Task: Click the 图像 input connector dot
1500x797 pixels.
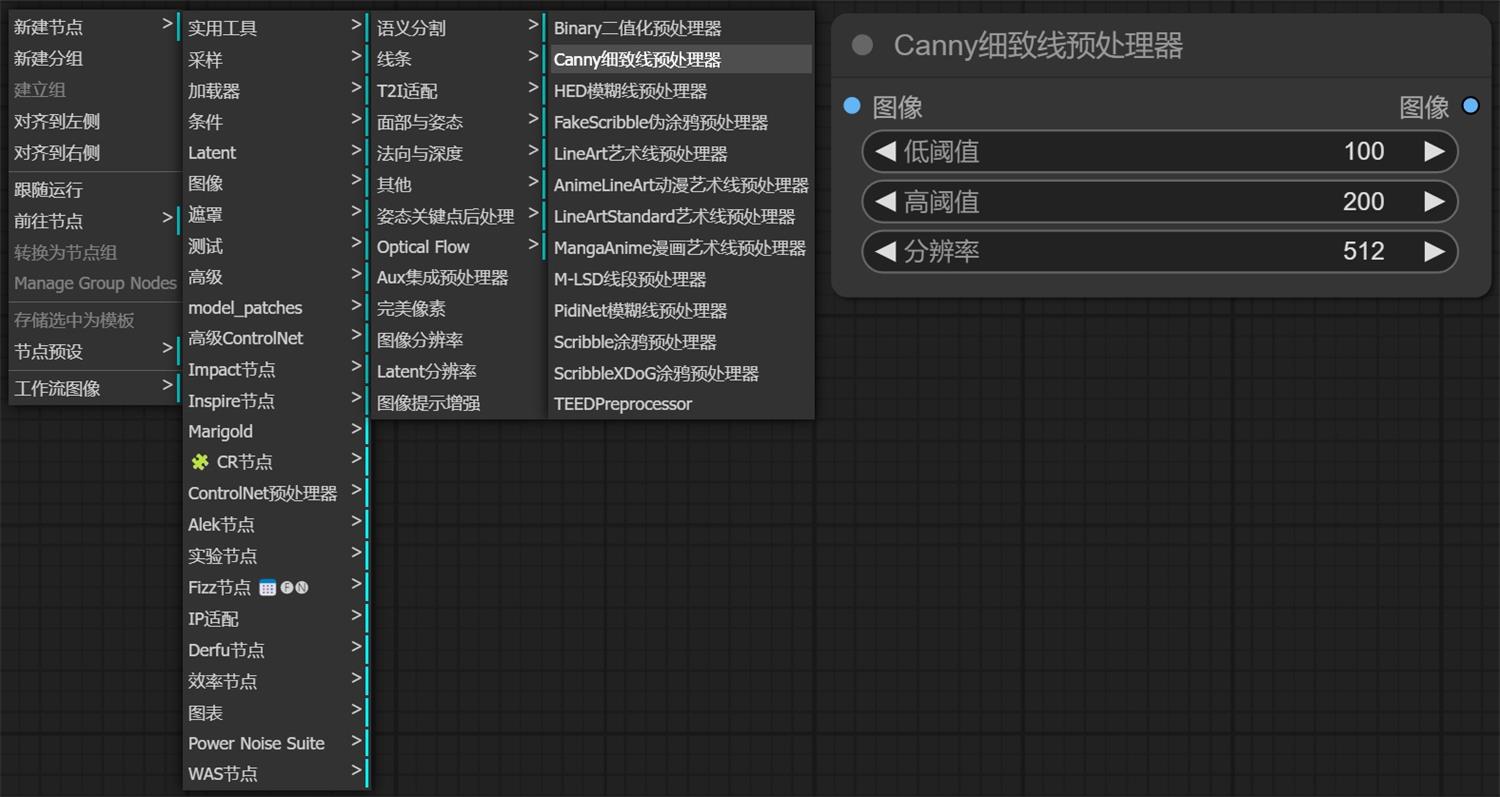Action: pos(852,106)
